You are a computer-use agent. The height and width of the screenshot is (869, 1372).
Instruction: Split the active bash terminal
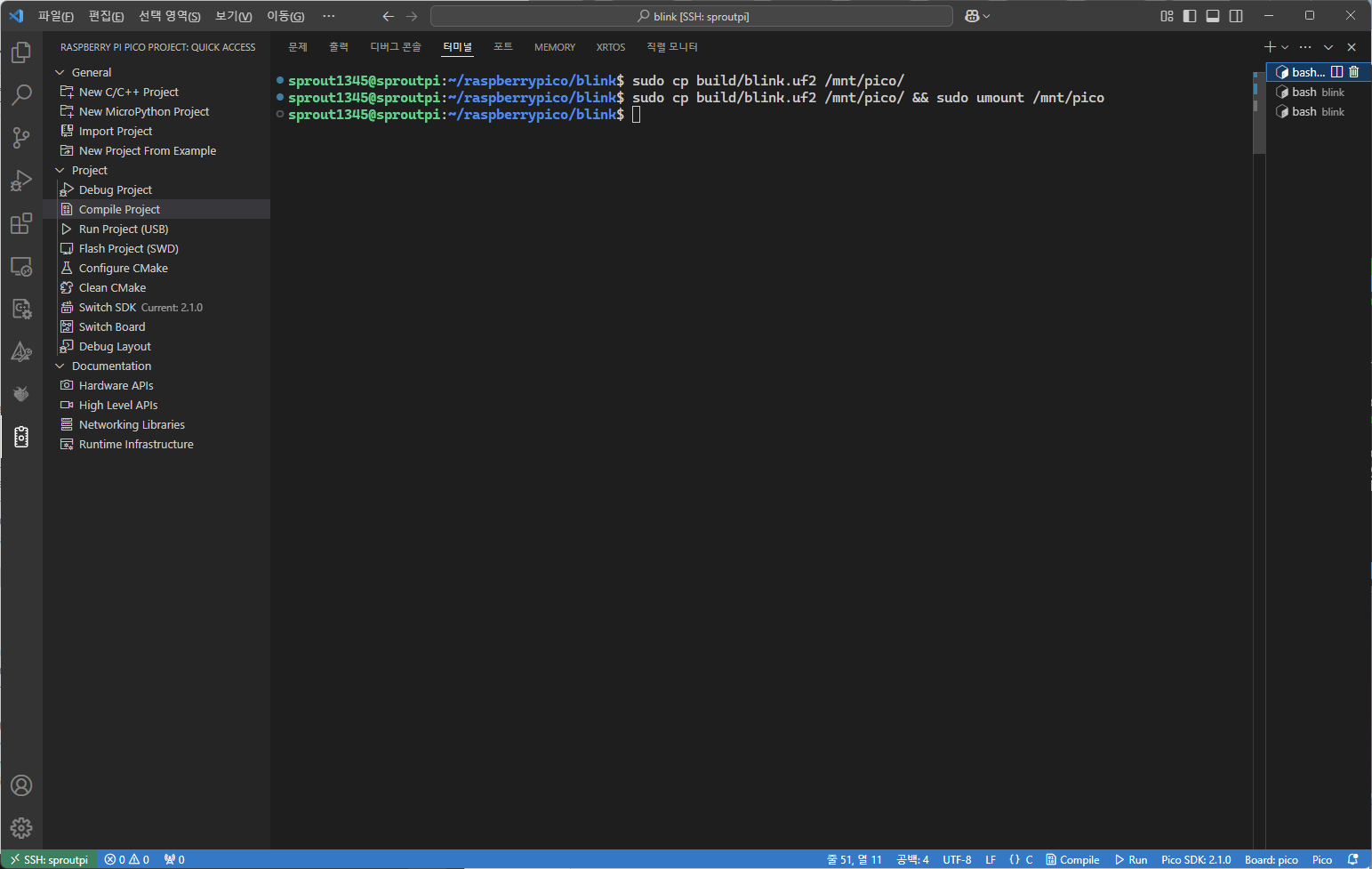pyautogui.click(x=1336, y=72)
